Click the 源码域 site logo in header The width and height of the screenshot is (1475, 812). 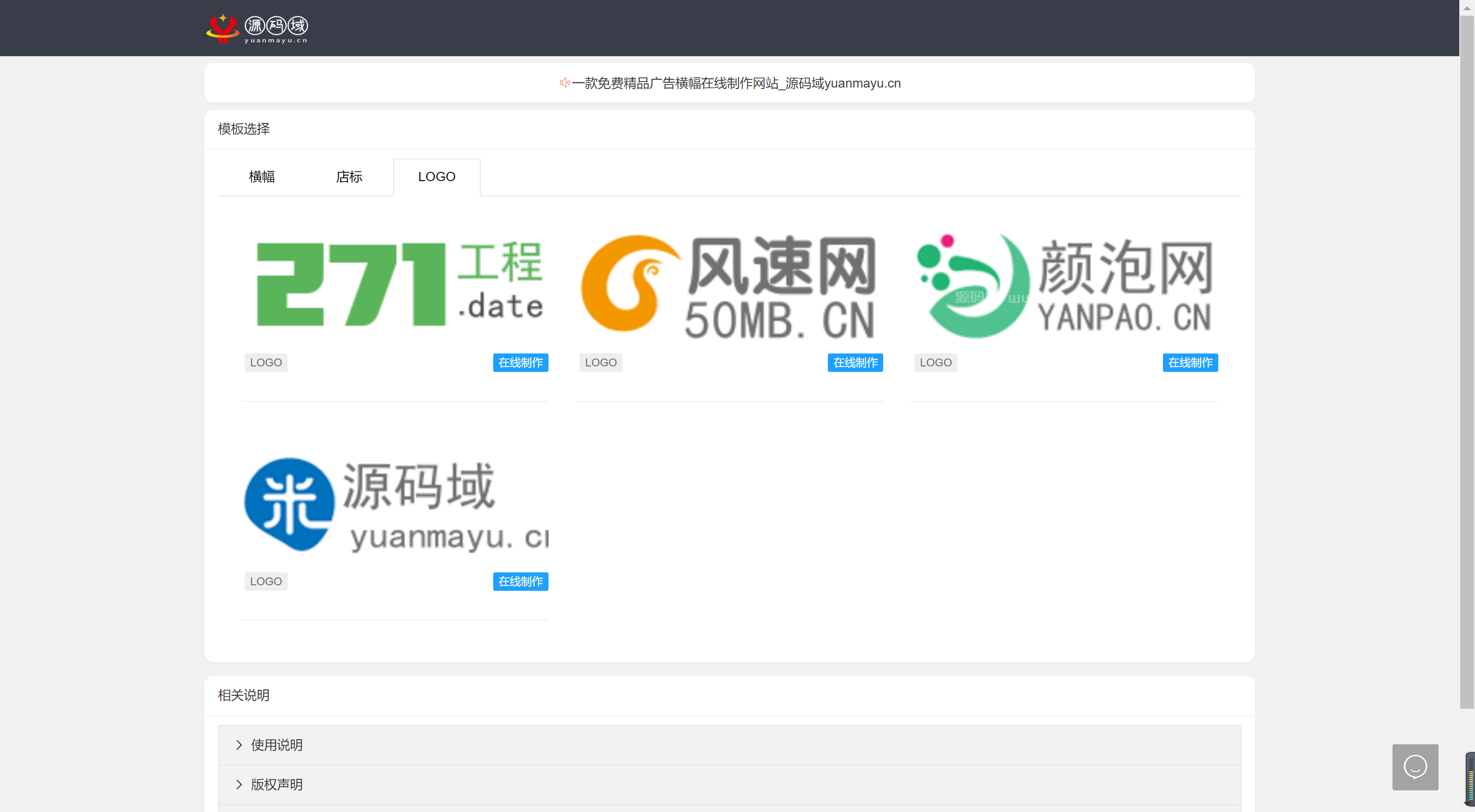pyautogui.click(x=257, y=28)
